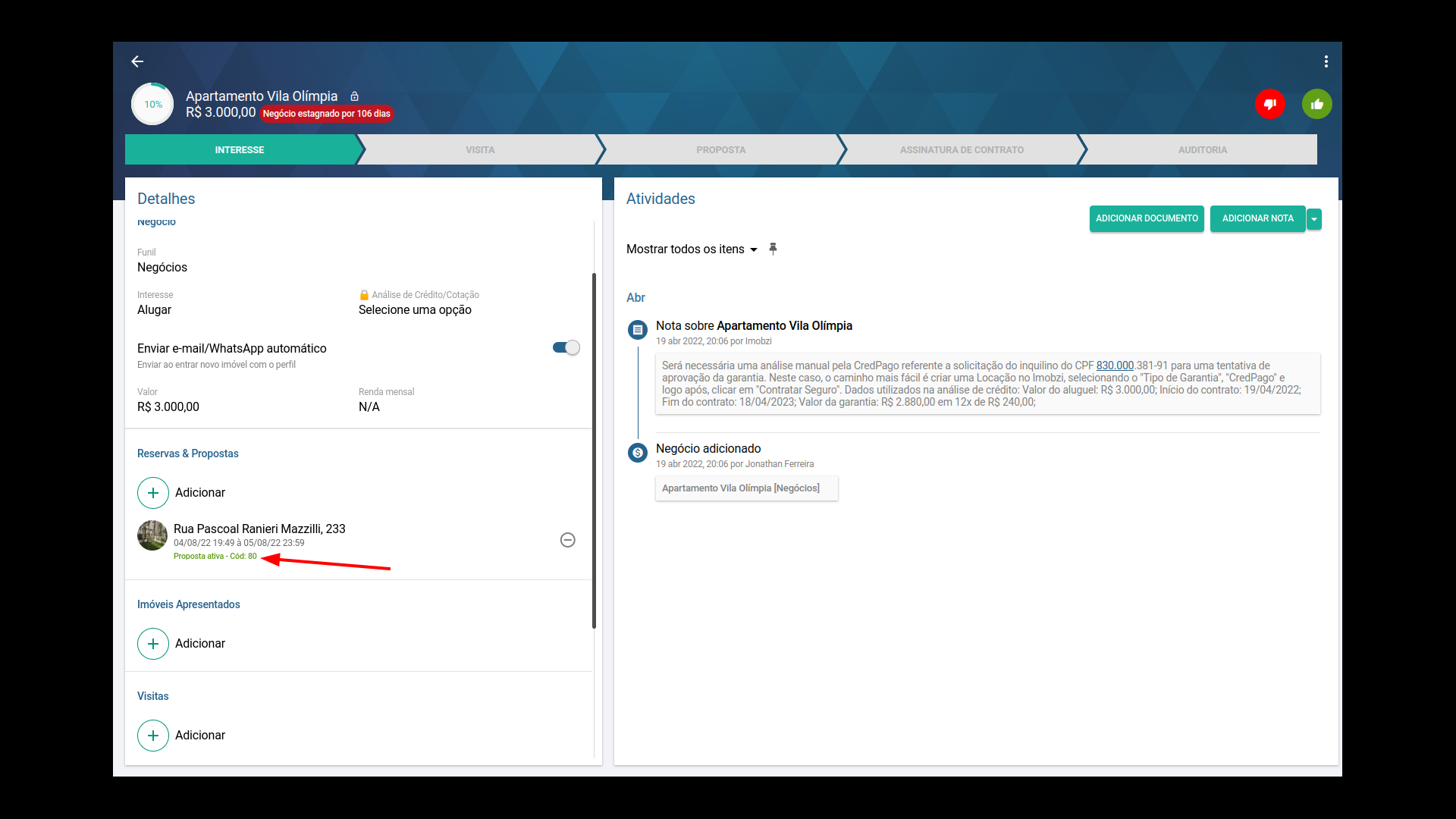Mark deal as lost with thumbs-down

coord(1270,104)
